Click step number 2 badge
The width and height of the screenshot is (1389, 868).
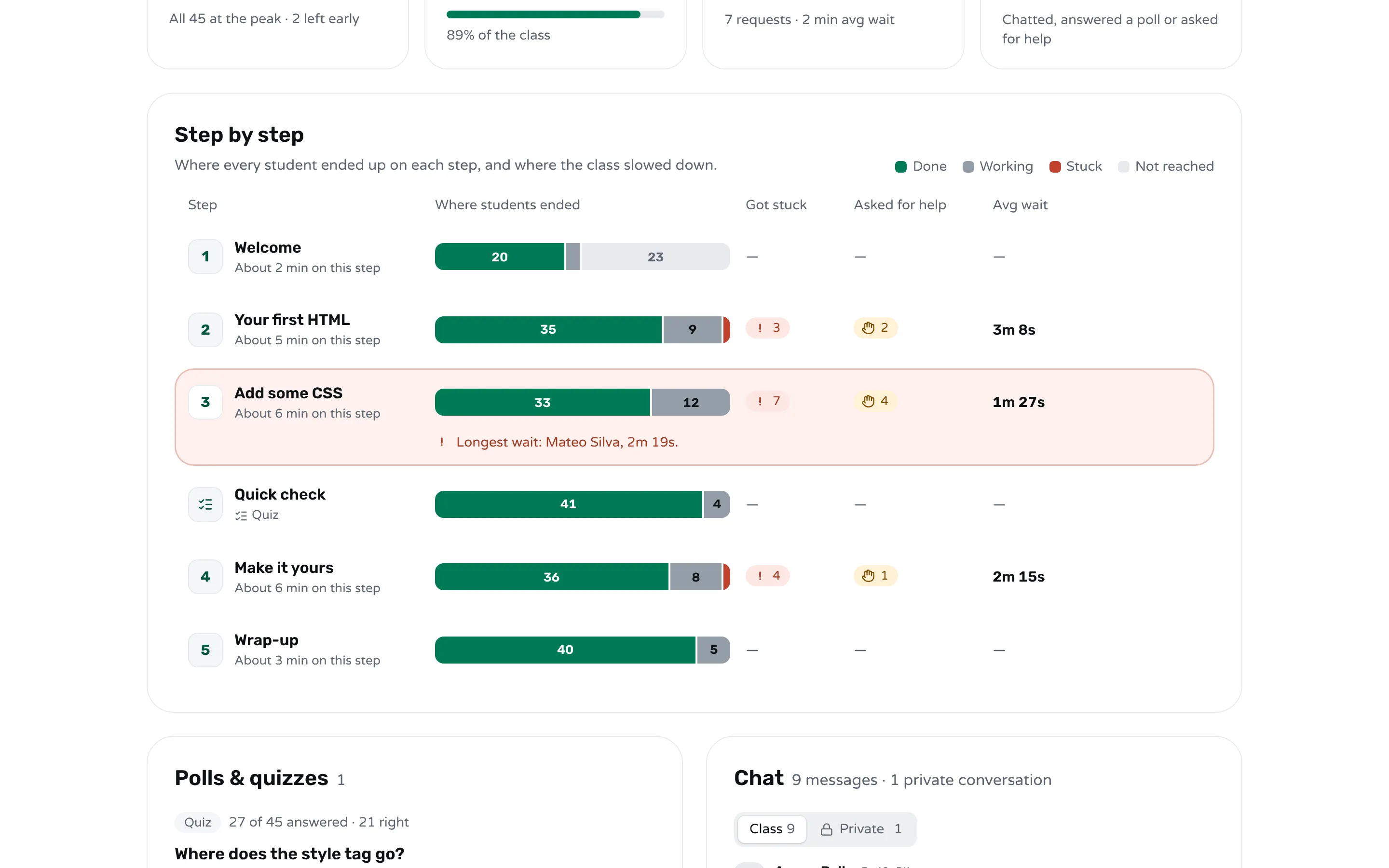(x=205, y=329)
